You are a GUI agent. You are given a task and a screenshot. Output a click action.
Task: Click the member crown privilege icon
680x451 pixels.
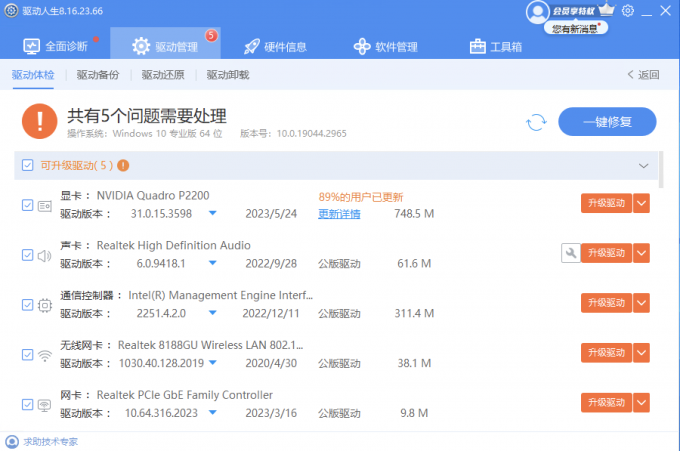(x=606, y=9)
